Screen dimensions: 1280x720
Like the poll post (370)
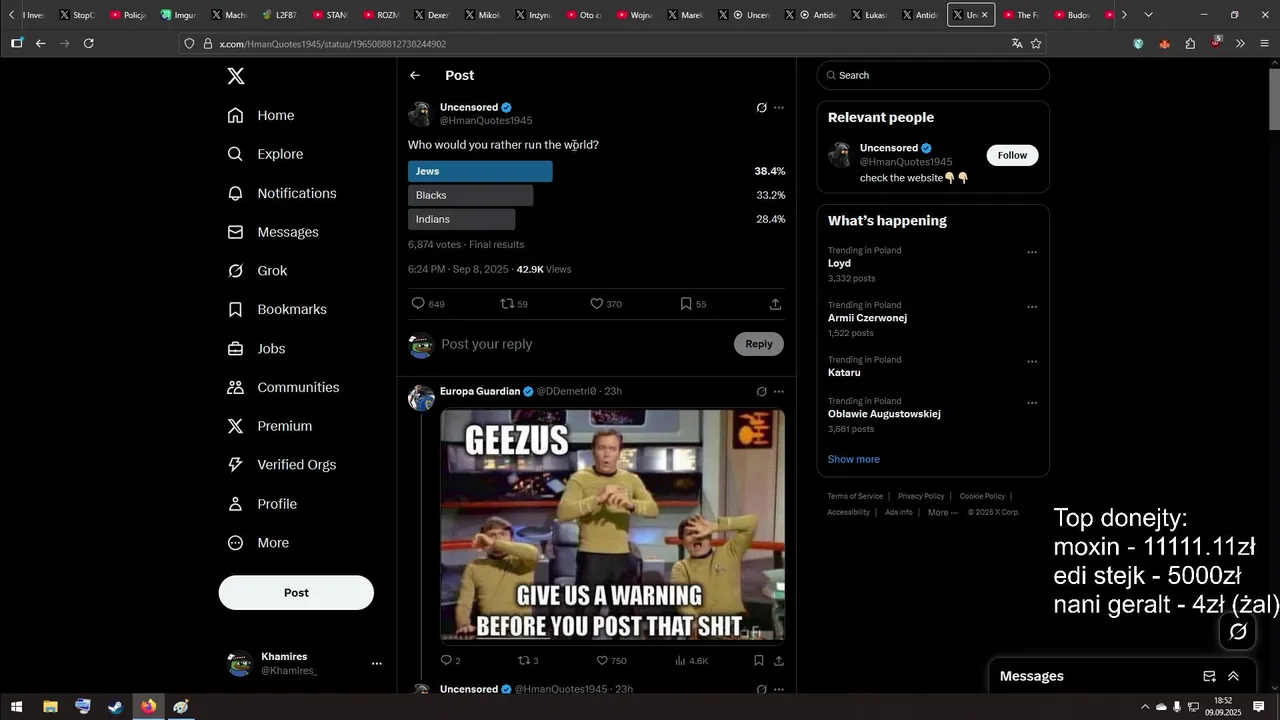point(605,304)
